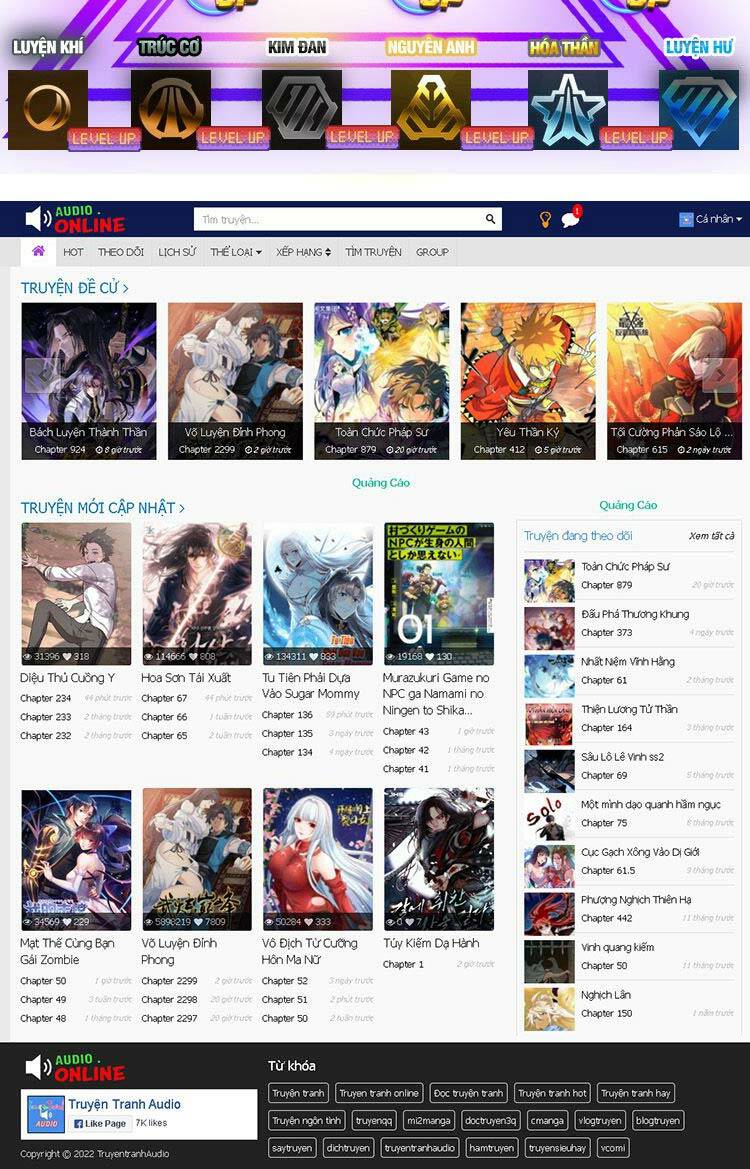
Task: Click the Hóa Thần star badge icon
Action: [x=567, y=109]
